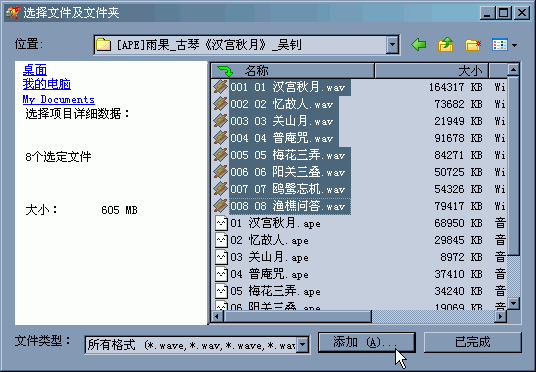
Task: Click horizontal scrollbar right arrow
Action: click(500, 317)
